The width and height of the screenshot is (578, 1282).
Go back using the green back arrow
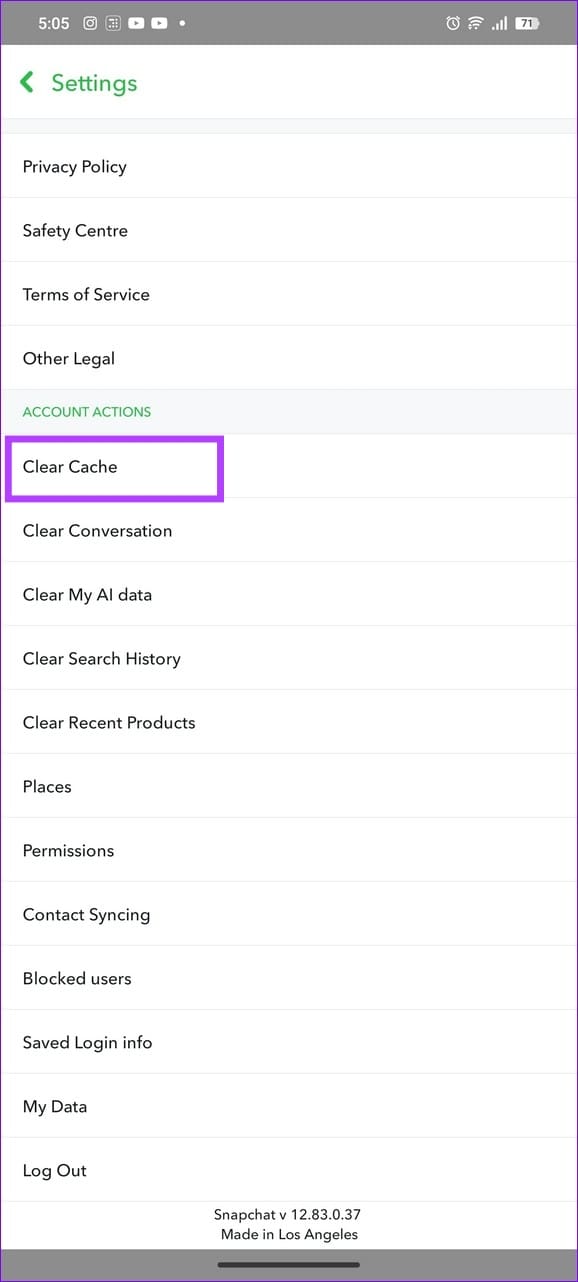coord(27,82)
